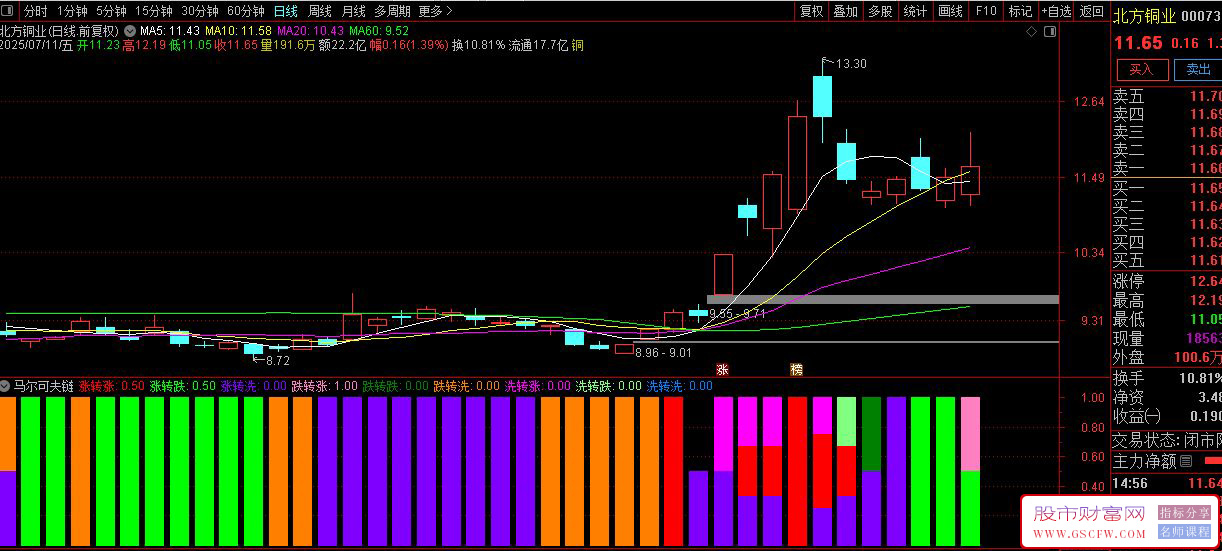Click the 卖一 order book row

pos(1167,168)
